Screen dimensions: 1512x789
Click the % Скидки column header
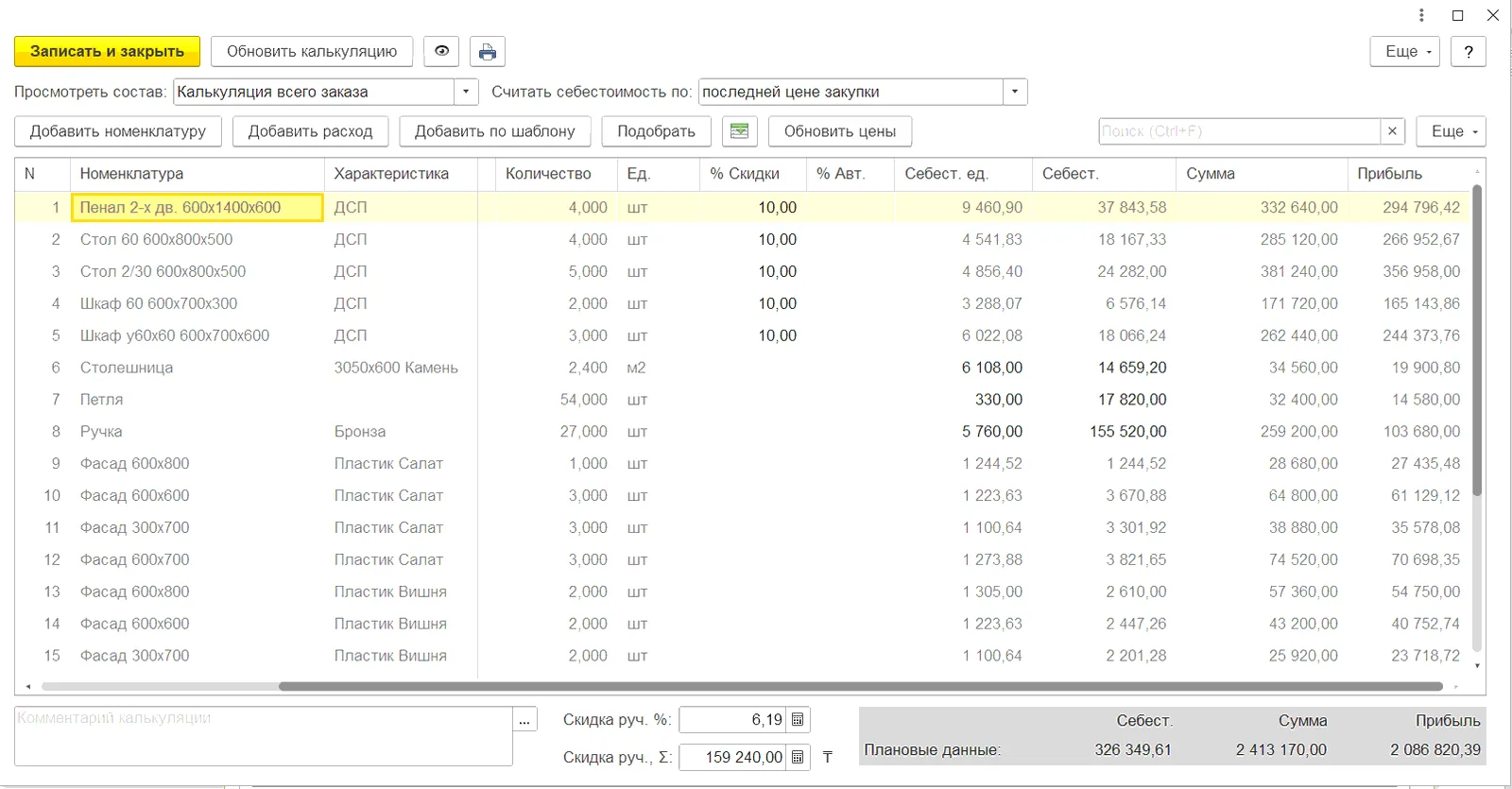[x=753, y=174]
